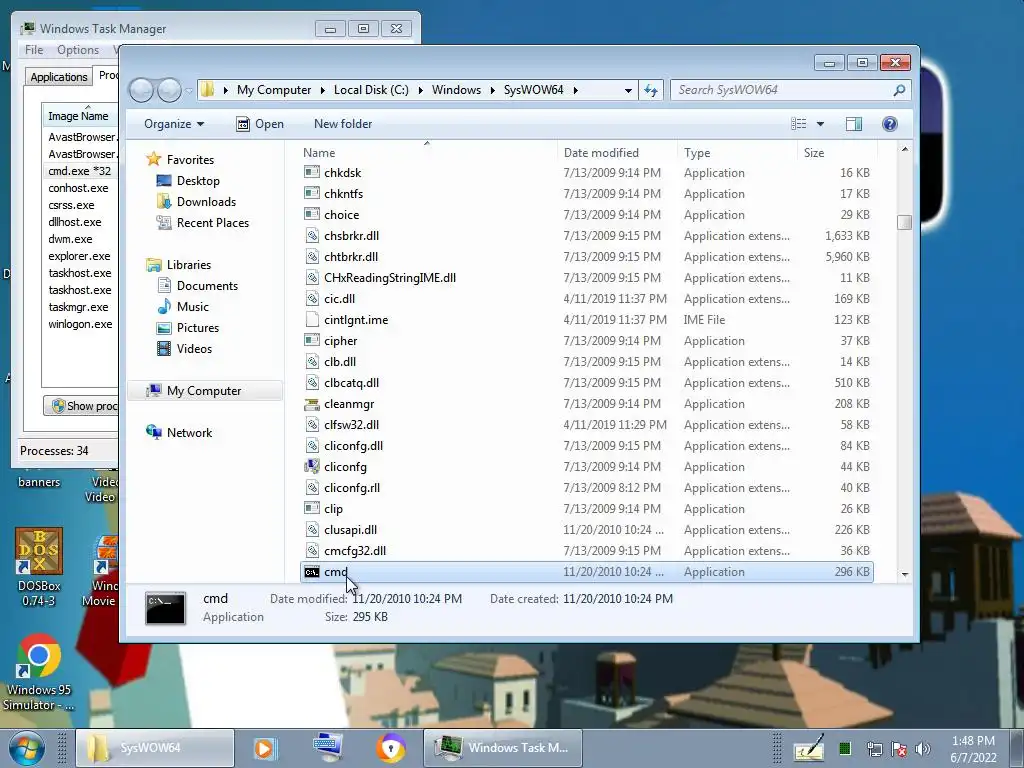Select Videos under Libraries
The width and height of the screenshot is (1024, 768).
(194, 349)
